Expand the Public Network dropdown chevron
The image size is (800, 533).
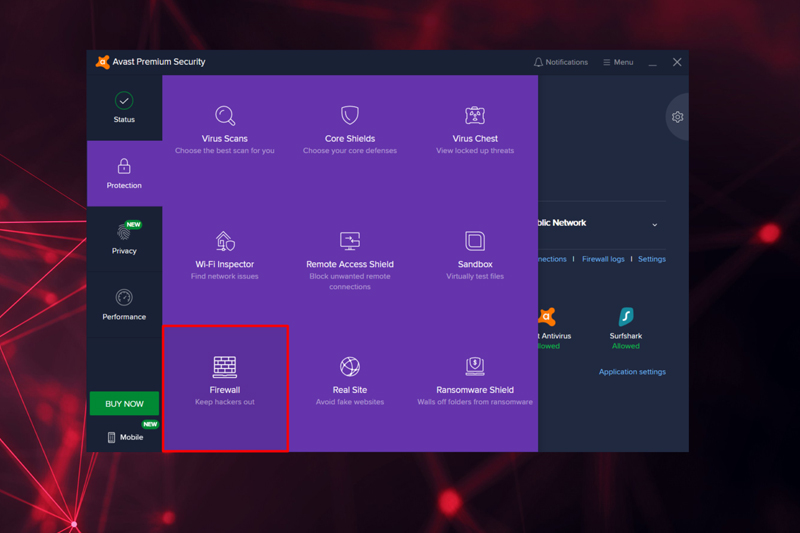click(655, 225)
